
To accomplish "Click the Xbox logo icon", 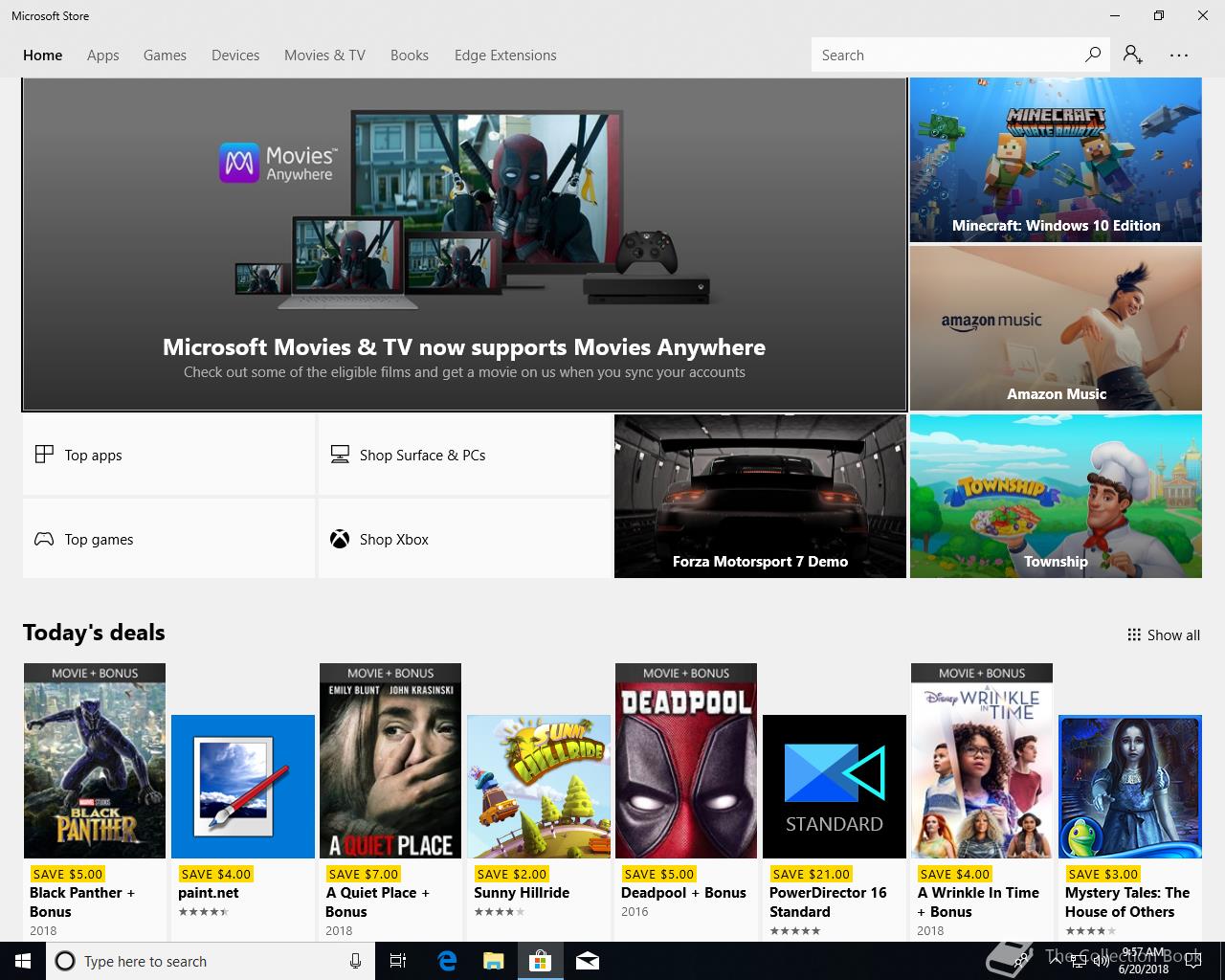I will click(340, 539).
